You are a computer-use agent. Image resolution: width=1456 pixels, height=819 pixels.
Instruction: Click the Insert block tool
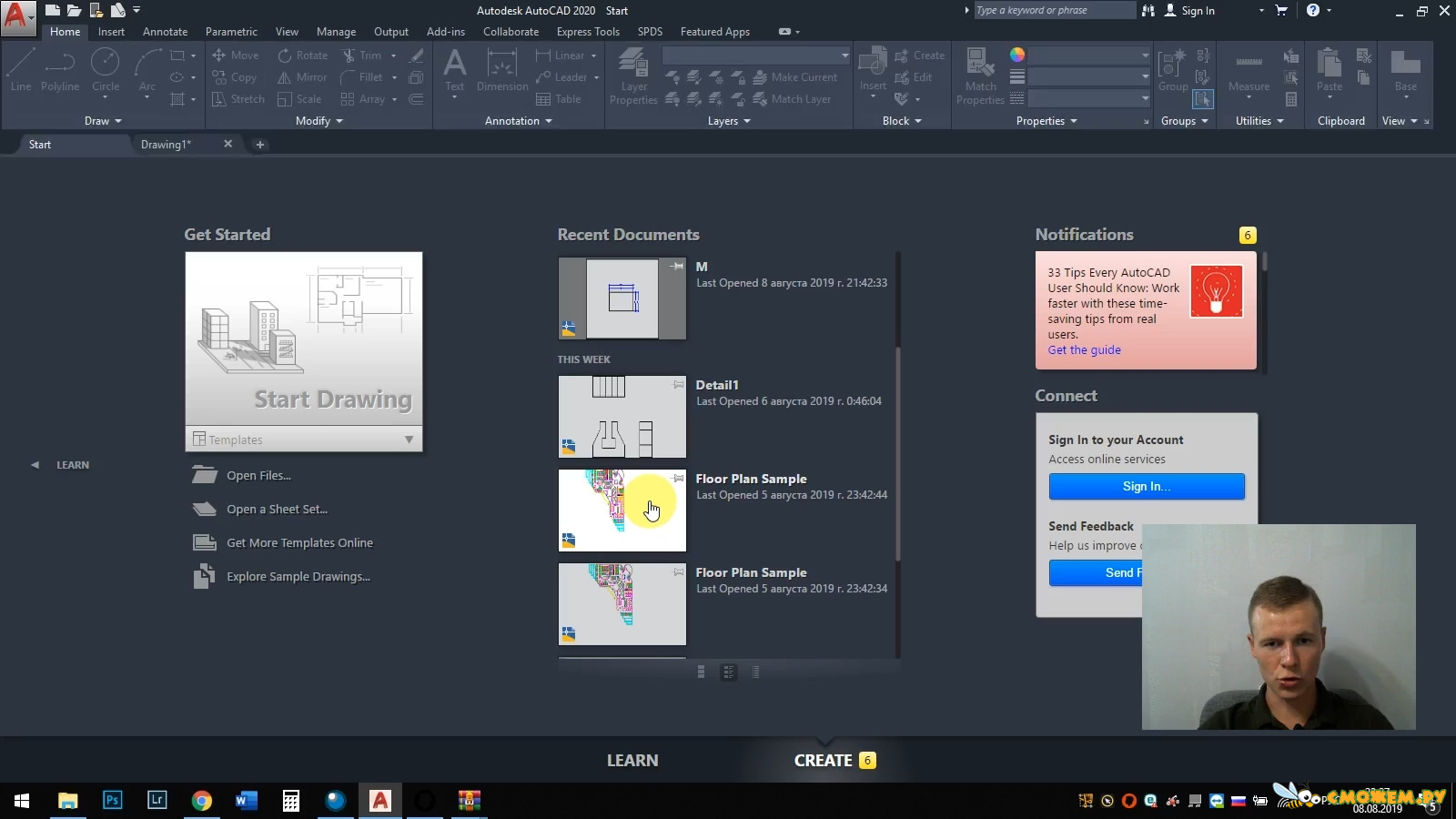(x=873, y=71)
